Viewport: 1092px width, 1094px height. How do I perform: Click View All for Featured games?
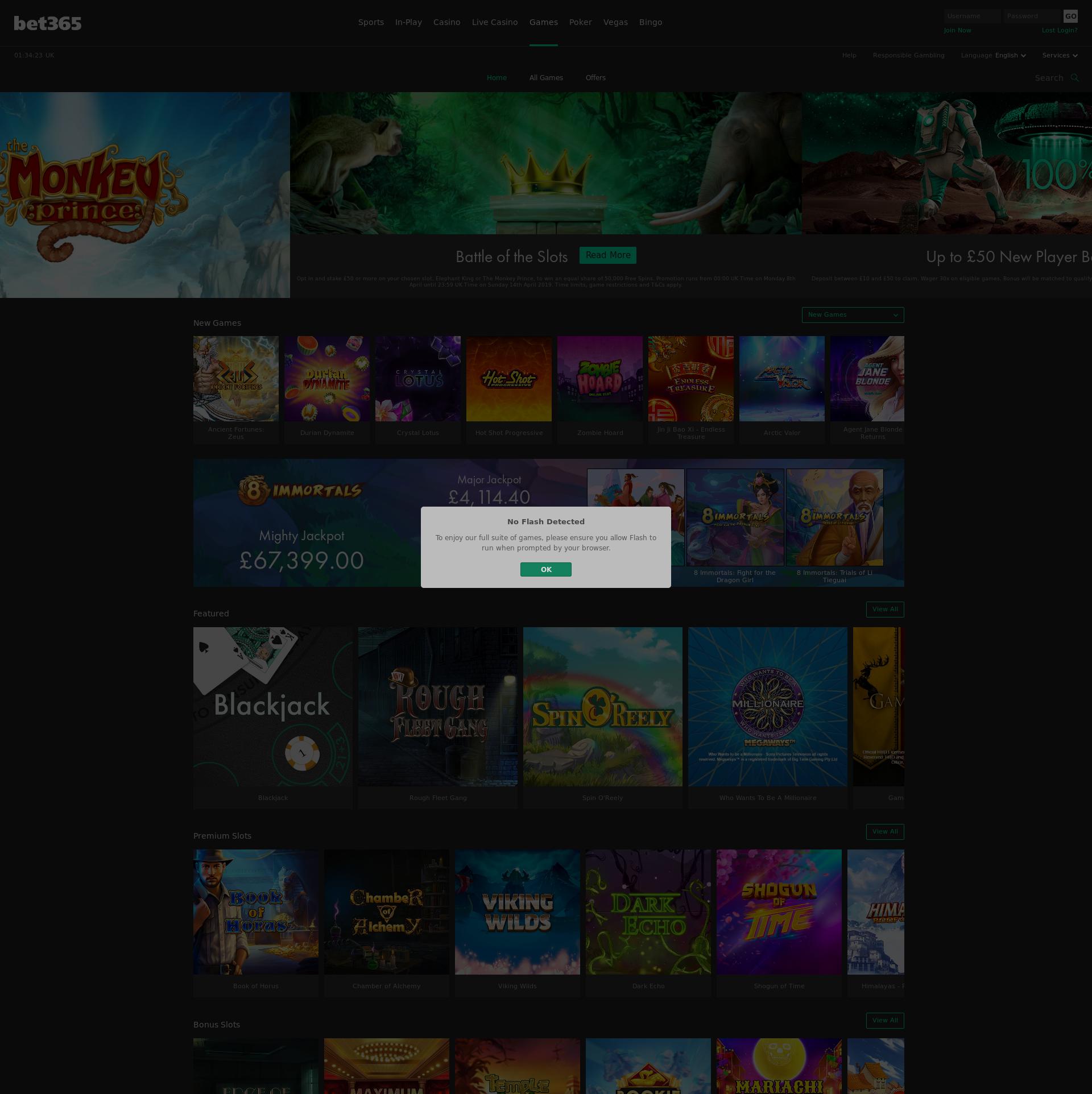885,610
